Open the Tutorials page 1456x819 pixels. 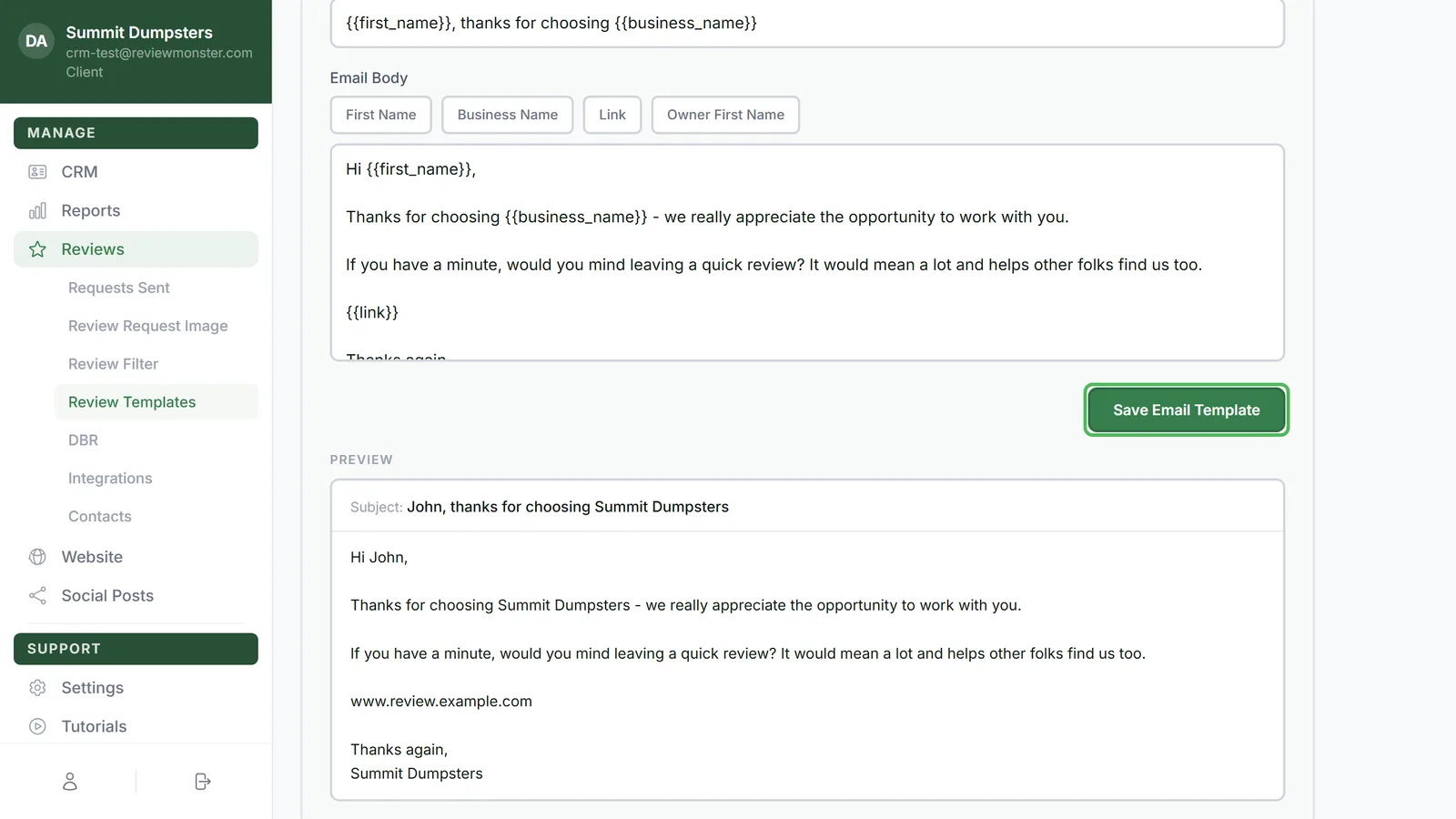(x=136, y=726)
